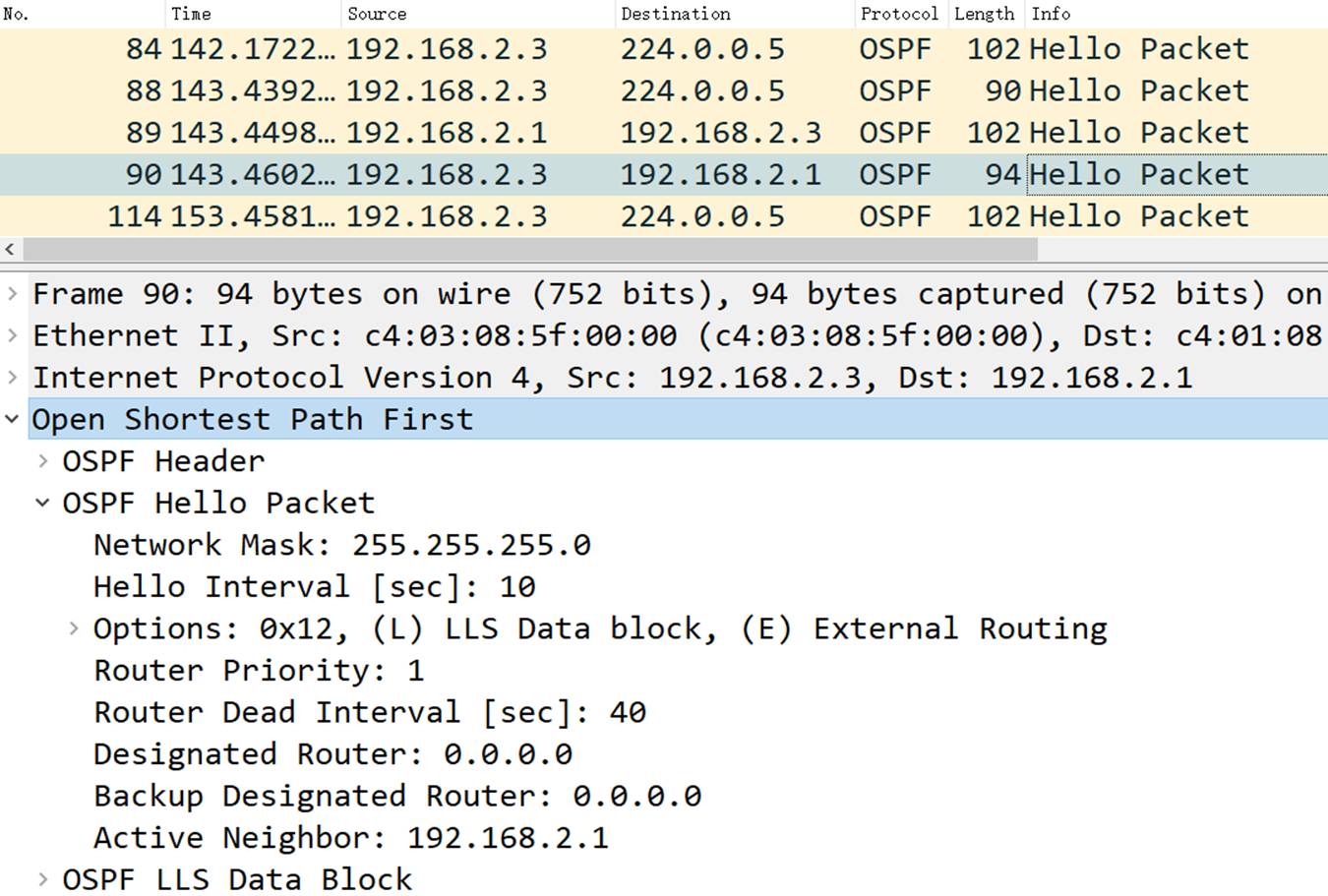Sort packets by Source column header
This screenshot has width=1328, height=896.
(x=376, y=14)
